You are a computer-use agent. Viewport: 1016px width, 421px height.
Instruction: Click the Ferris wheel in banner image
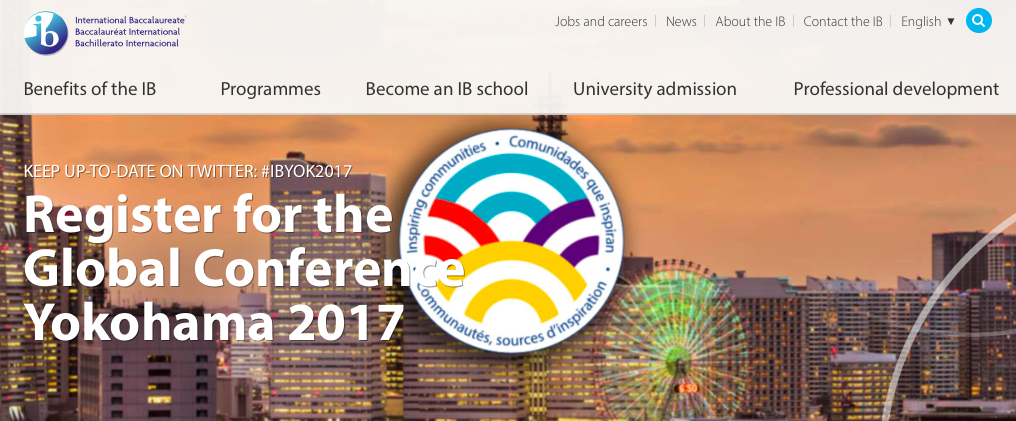pos(674,342)
